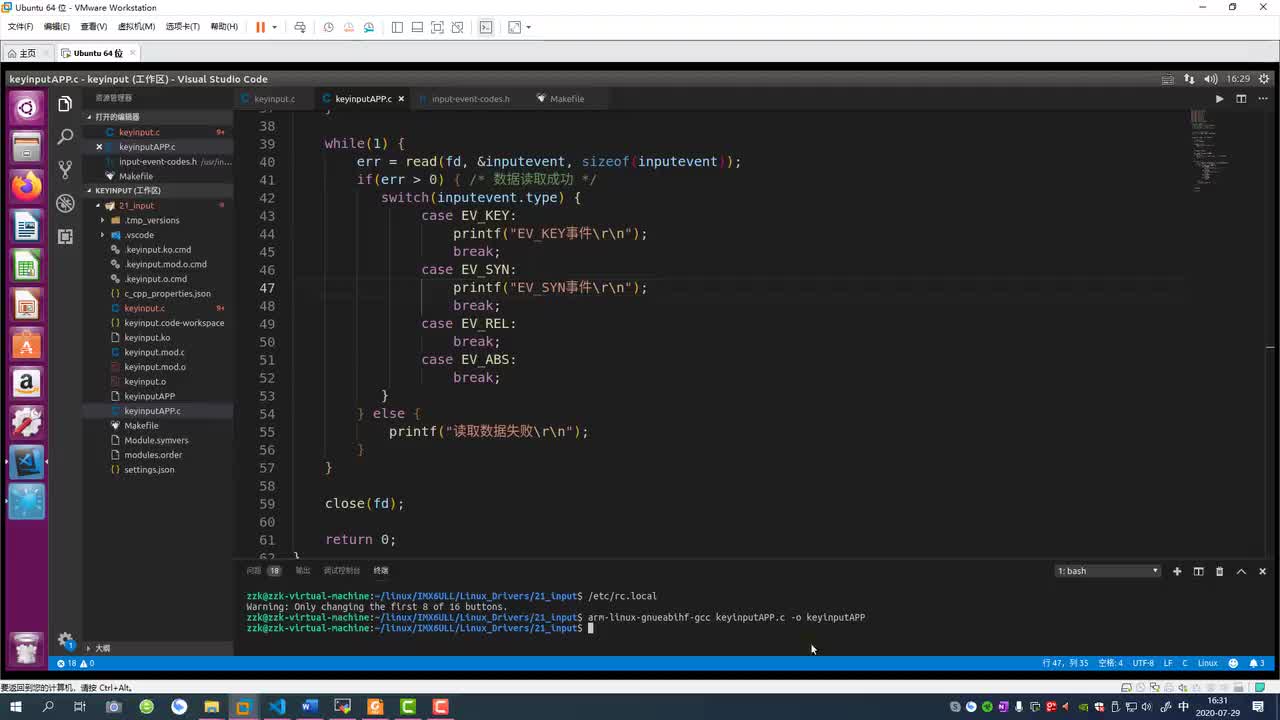Click the Split Editor icon

(x=1241, y=99)
